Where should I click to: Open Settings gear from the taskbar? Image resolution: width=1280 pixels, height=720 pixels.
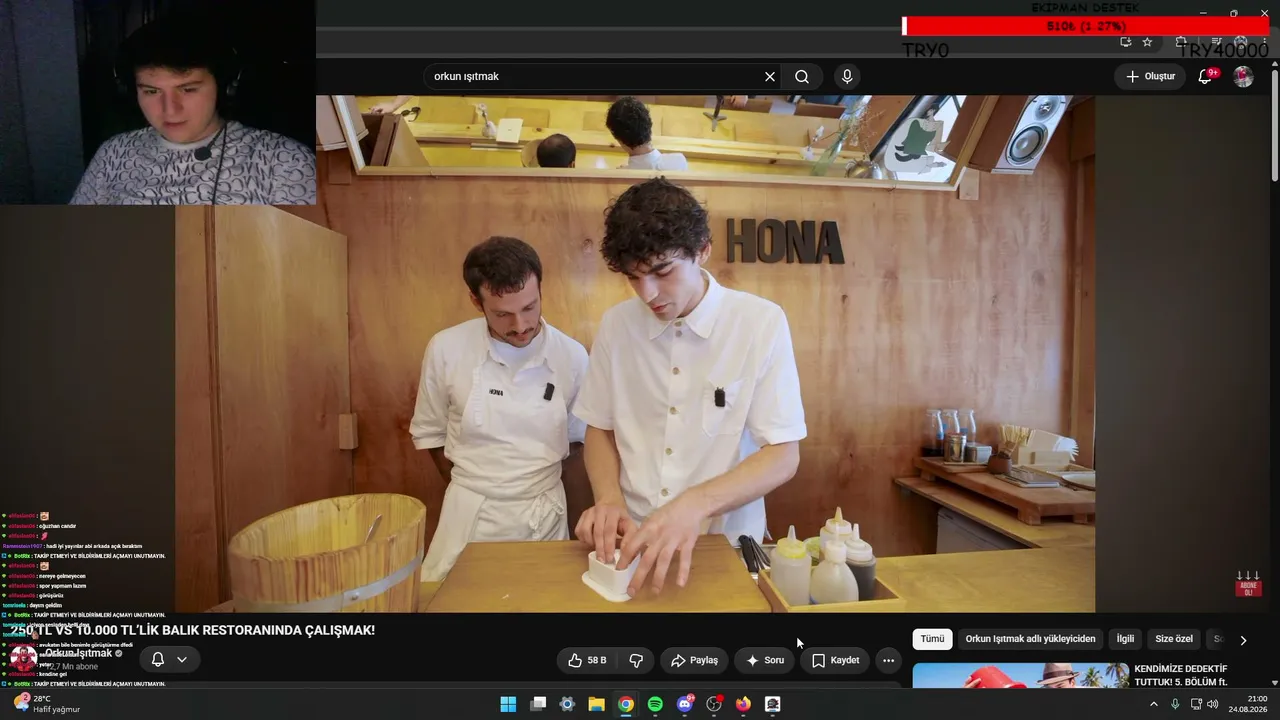pyautogui.click(x=567, y=704)
